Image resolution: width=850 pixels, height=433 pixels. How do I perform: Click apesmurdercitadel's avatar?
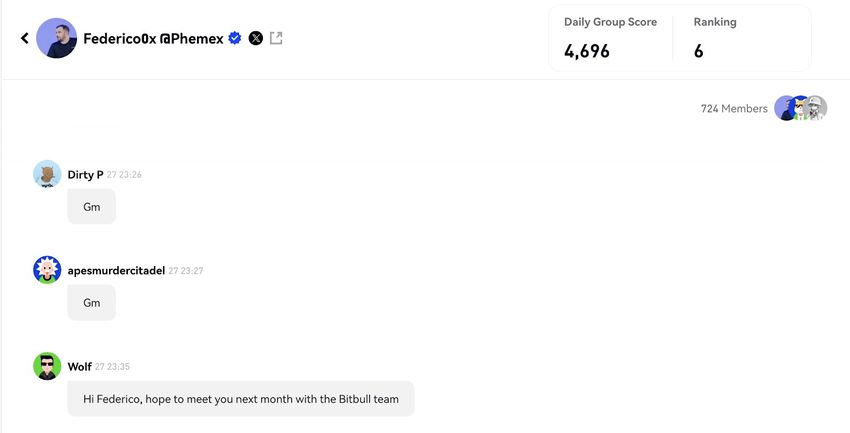pyautogui.click(x=47, y=270)
